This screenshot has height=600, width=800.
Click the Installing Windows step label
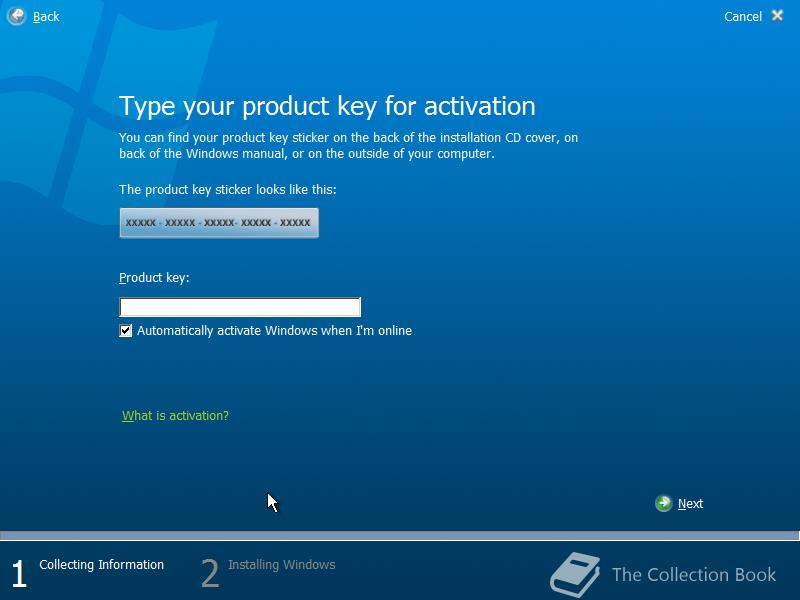[x=282, y=565]
